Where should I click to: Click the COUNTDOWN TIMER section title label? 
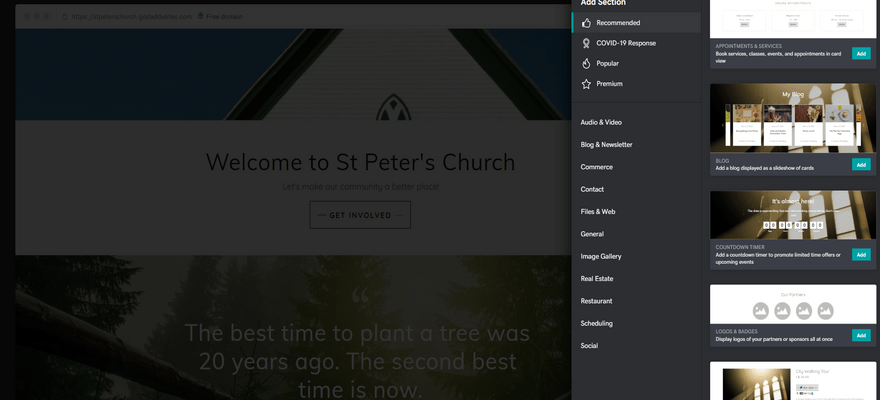pyautogui.click(x=740, y=247)
